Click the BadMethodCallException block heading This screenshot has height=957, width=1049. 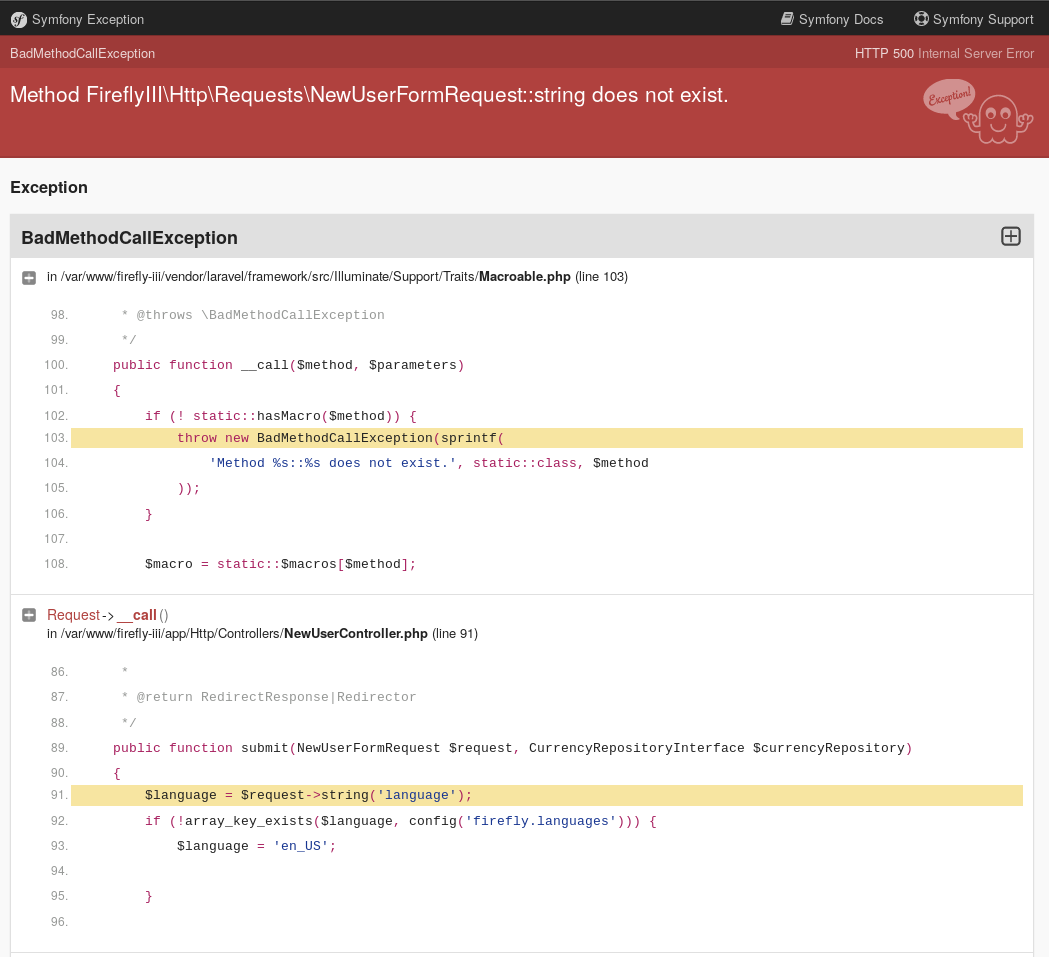click(129, 238)
